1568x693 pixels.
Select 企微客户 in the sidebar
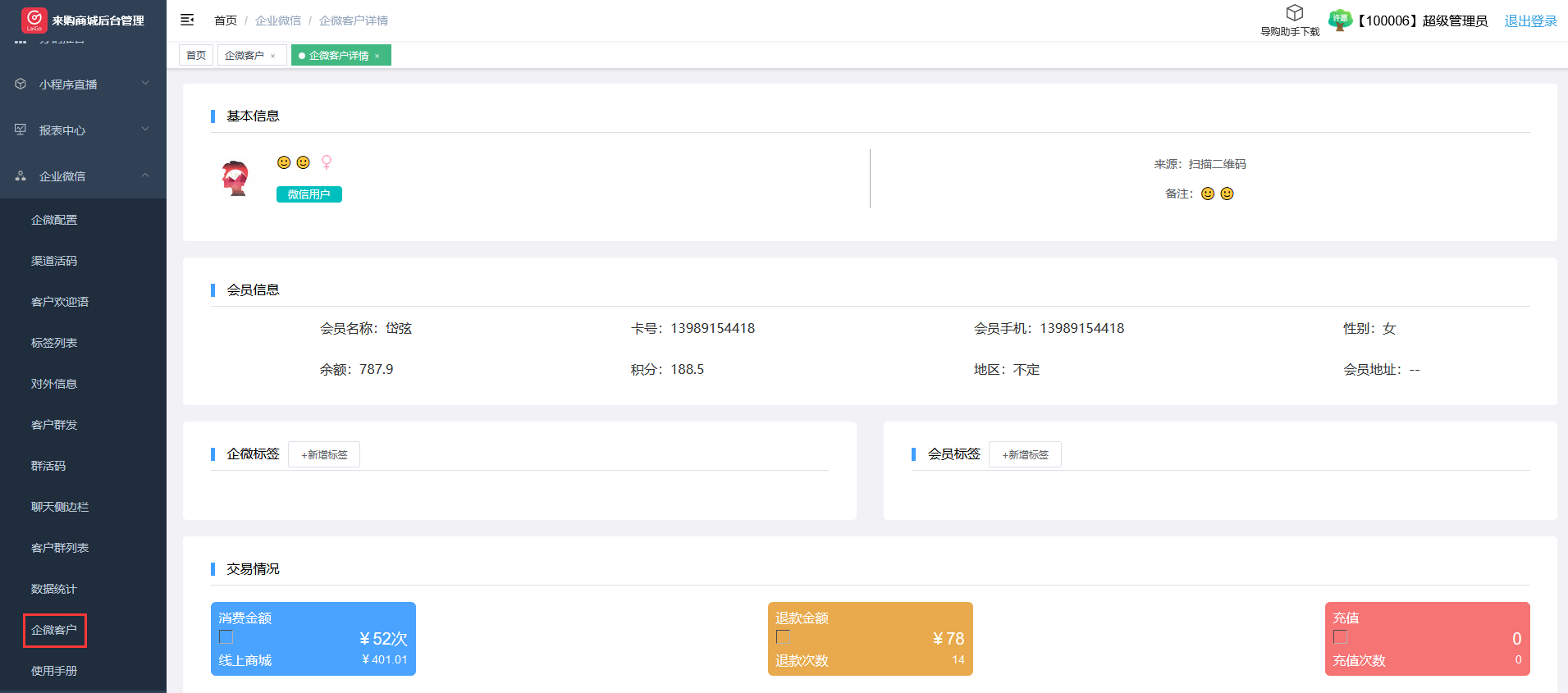(54, 630)
